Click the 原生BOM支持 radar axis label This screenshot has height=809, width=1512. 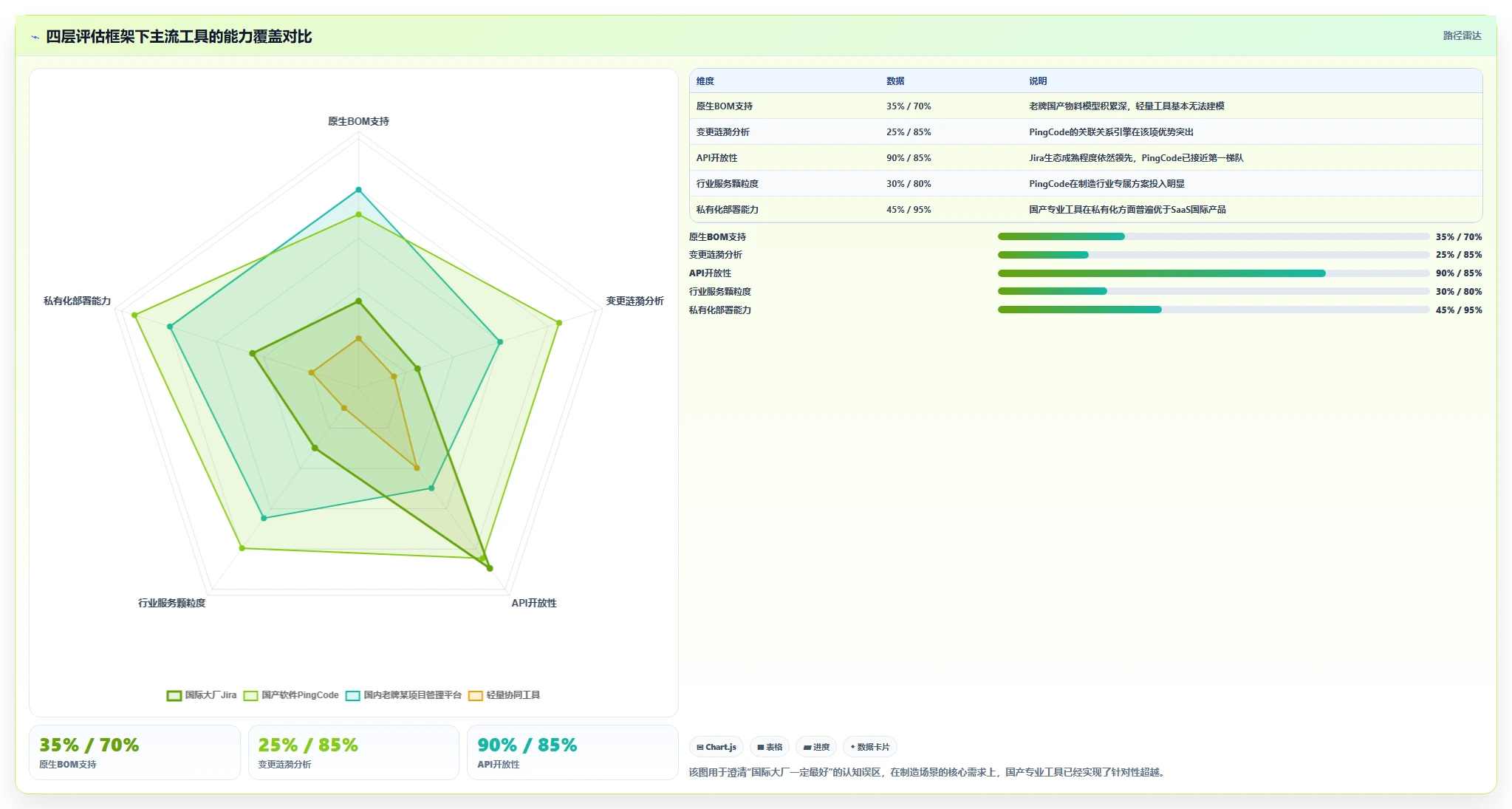[x=358, y=121]
